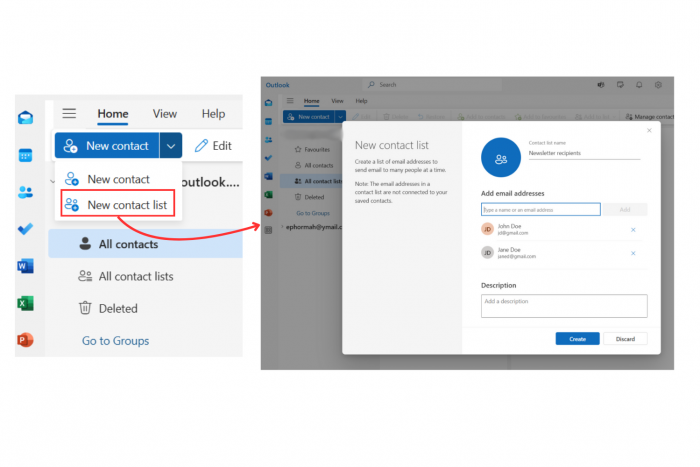Expand the ephormah@ymail account chevron
Viewport: 700px width, 467px height.
(282, 227)
